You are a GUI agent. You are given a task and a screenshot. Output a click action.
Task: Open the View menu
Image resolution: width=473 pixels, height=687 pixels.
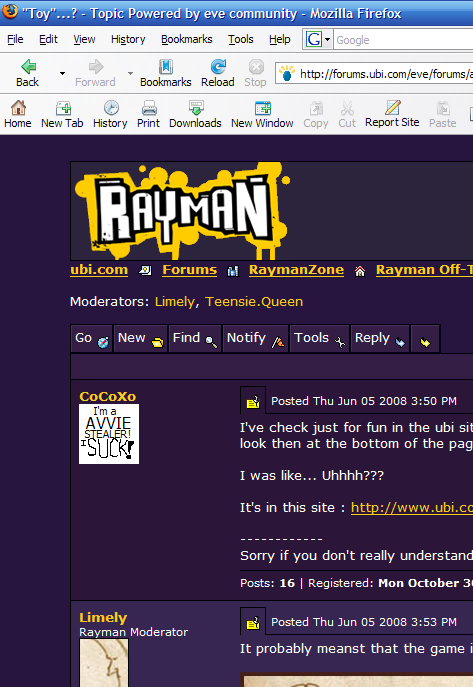[x=84, y=39]
